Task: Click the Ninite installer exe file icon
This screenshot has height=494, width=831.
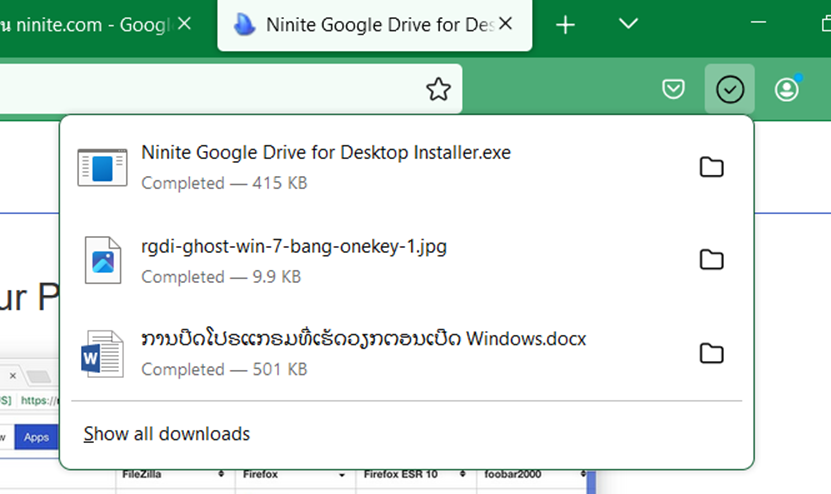Action: (x=102, y=167)
